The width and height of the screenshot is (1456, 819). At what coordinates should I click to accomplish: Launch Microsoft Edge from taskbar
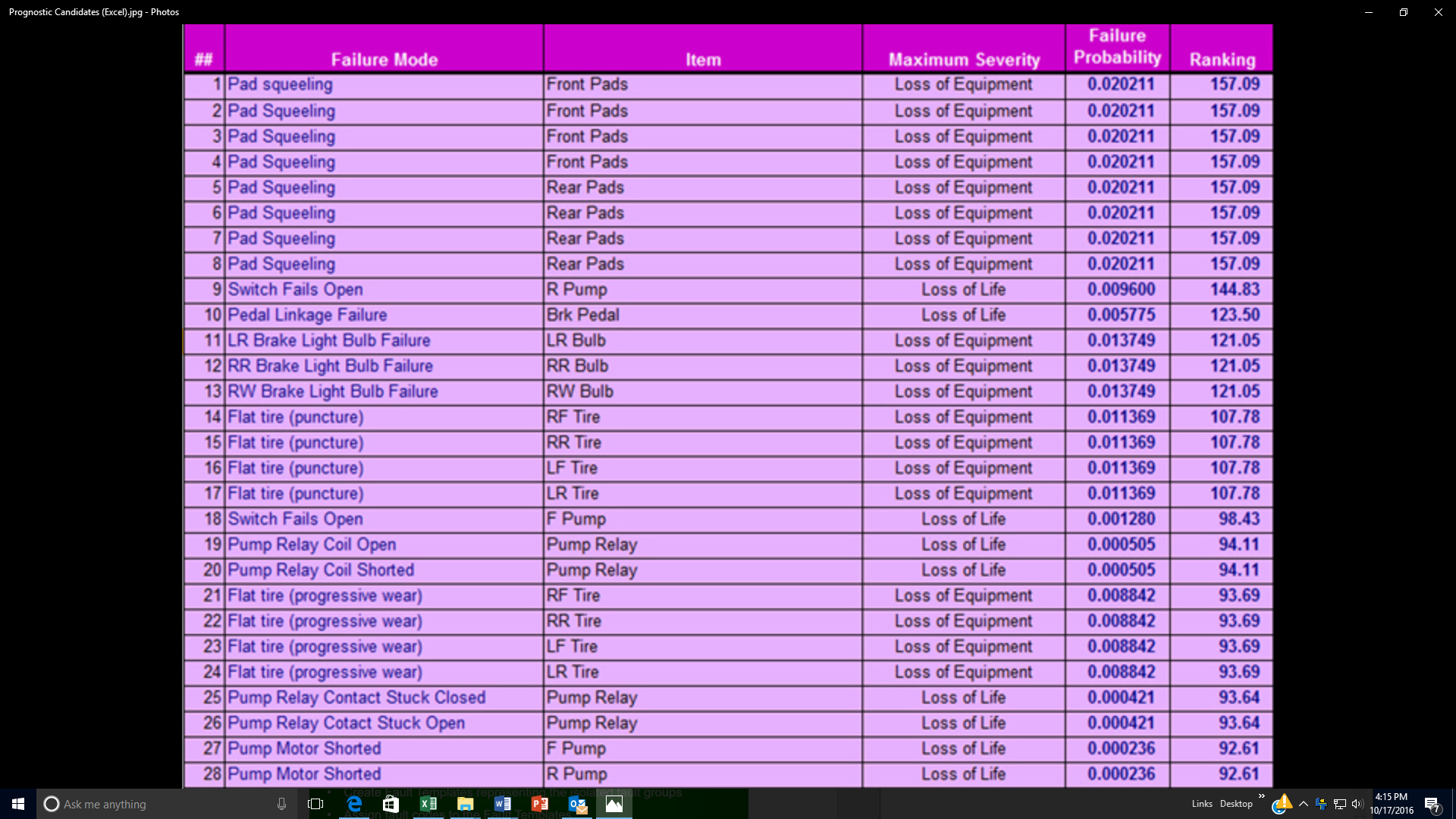(x=354, y=804)
